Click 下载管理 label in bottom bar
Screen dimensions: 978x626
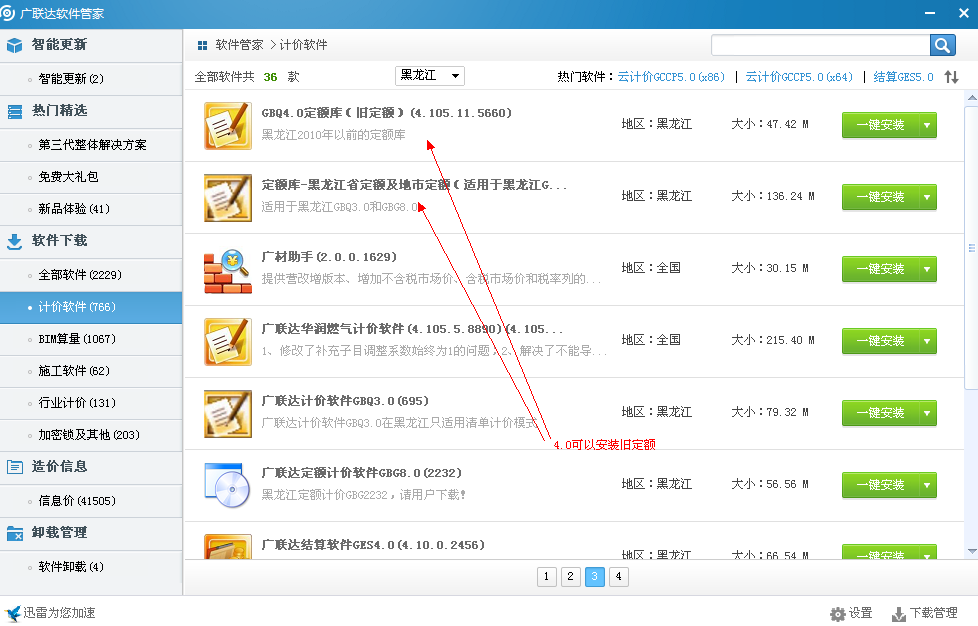pyautogui.click(x=934, y=614)
